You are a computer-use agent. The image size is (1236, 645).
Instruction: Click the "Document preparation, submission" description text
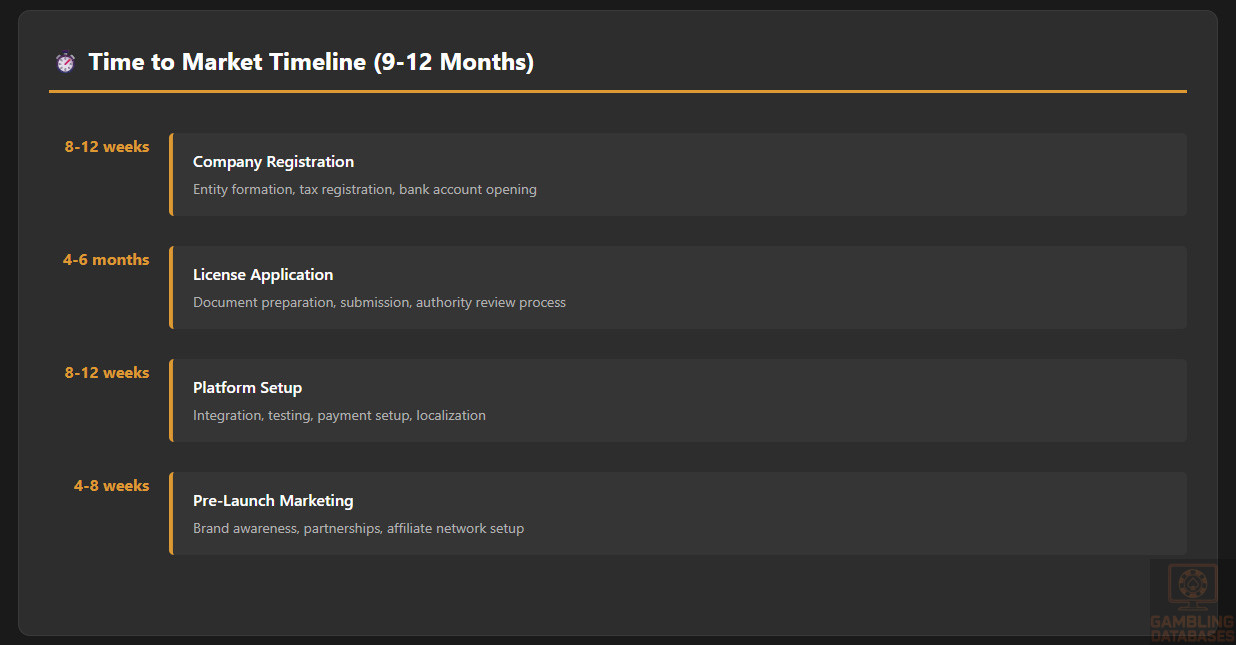[x=379, y=303]
